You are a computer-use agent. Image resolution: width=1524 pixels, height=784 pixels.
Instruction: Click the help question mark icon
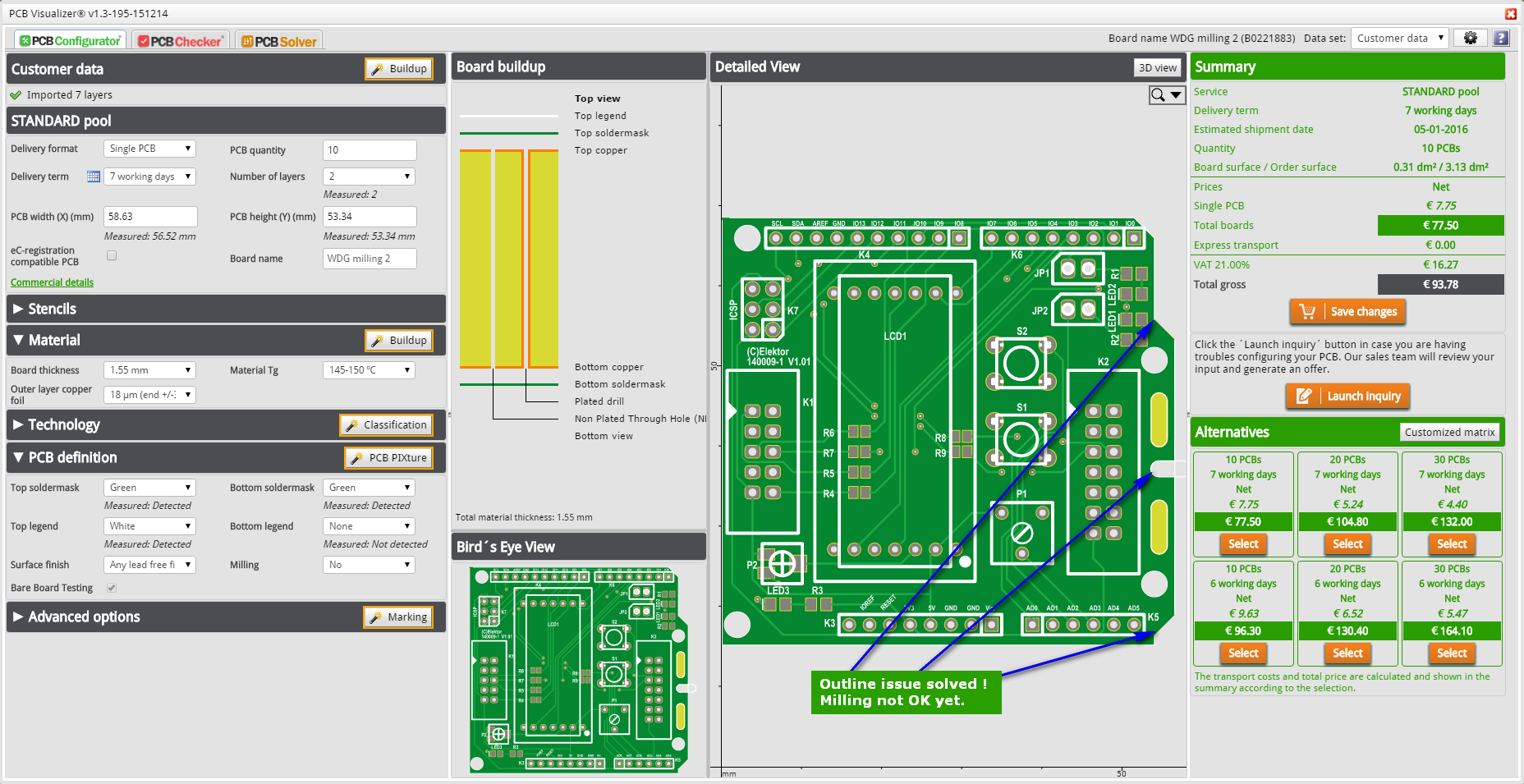[x=1501, y=38]
